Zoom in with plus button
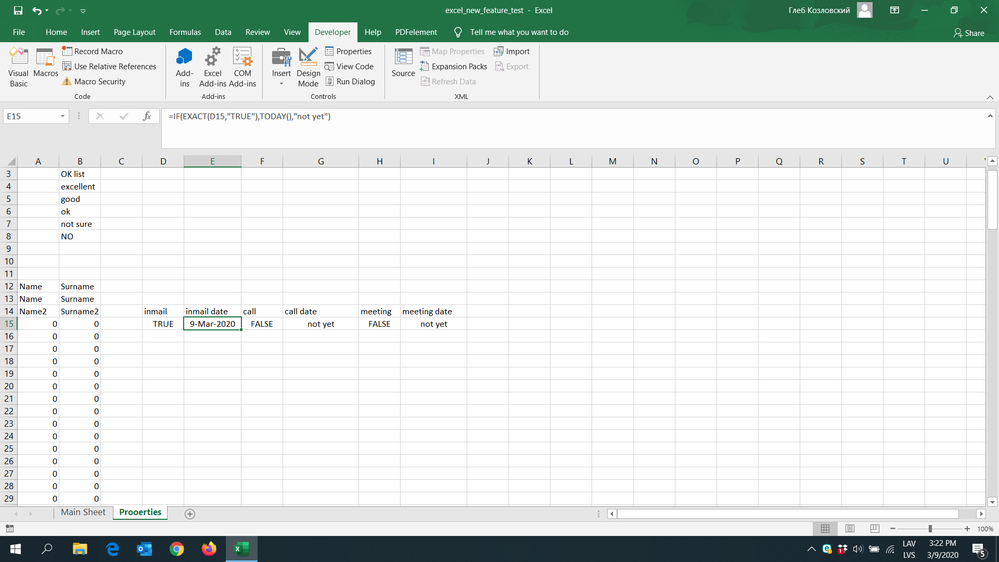 click(x=967, y=529)
